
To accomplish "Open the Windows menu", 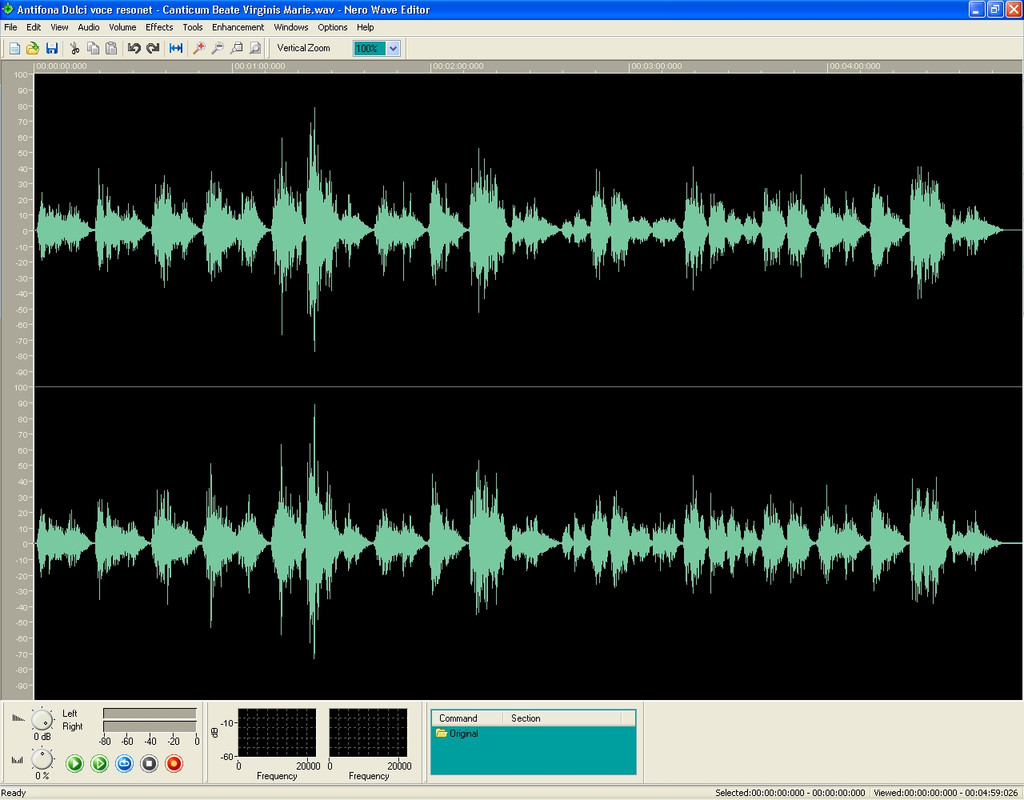I will point(291,27).
